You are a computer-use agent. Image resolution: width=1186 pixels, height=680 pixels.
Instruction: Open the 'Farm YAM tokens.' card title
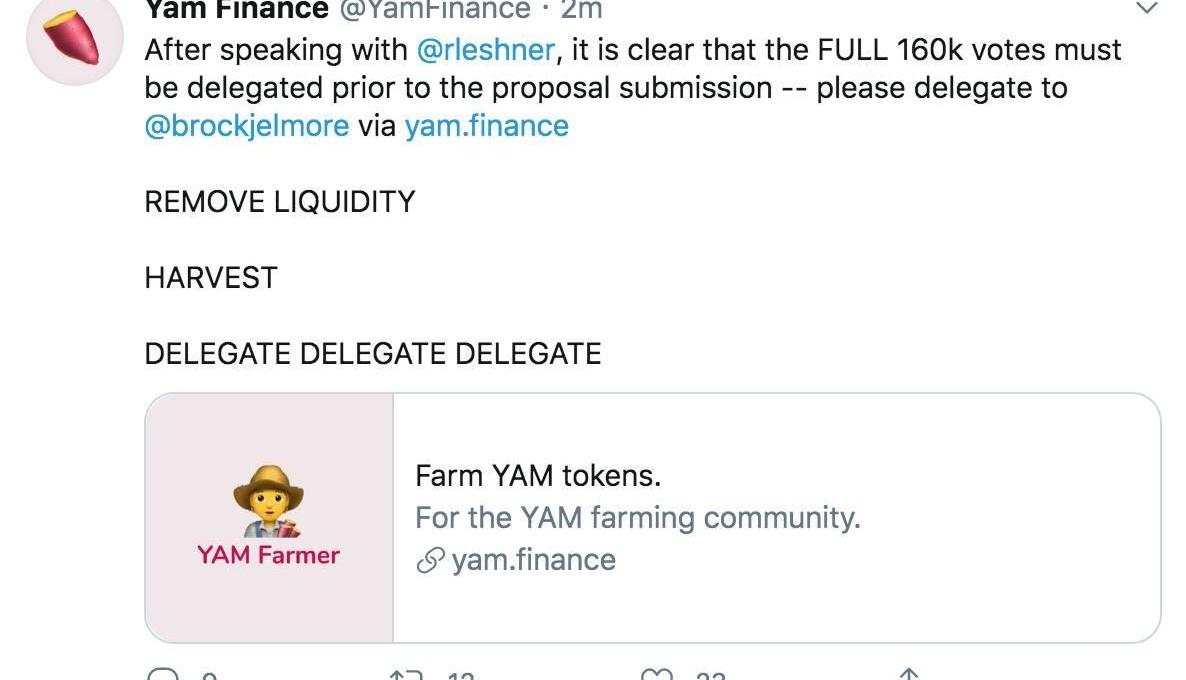(538, 476)
